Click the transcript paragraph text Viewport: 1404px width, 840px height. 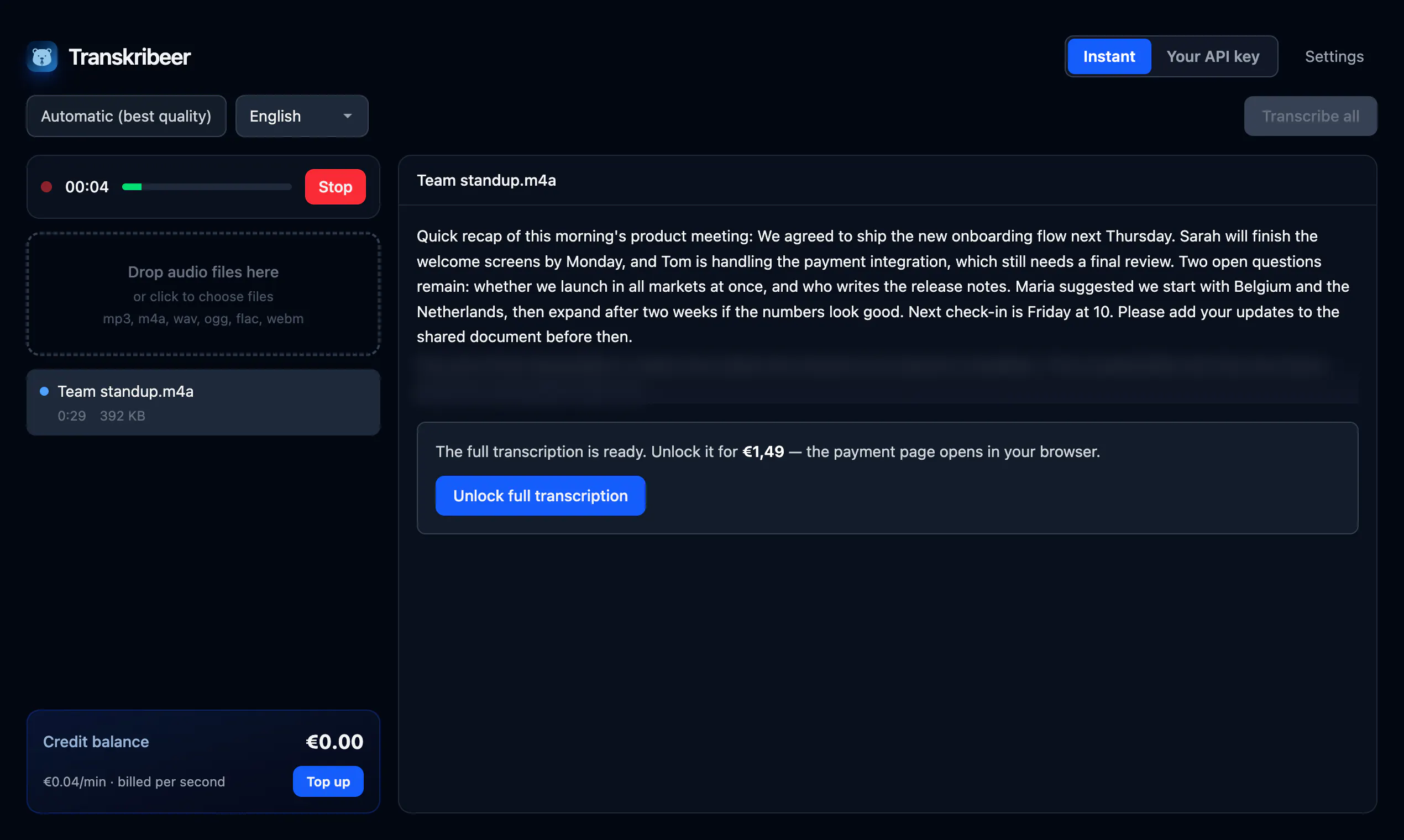pyautogui.click(x=883, y=286)
